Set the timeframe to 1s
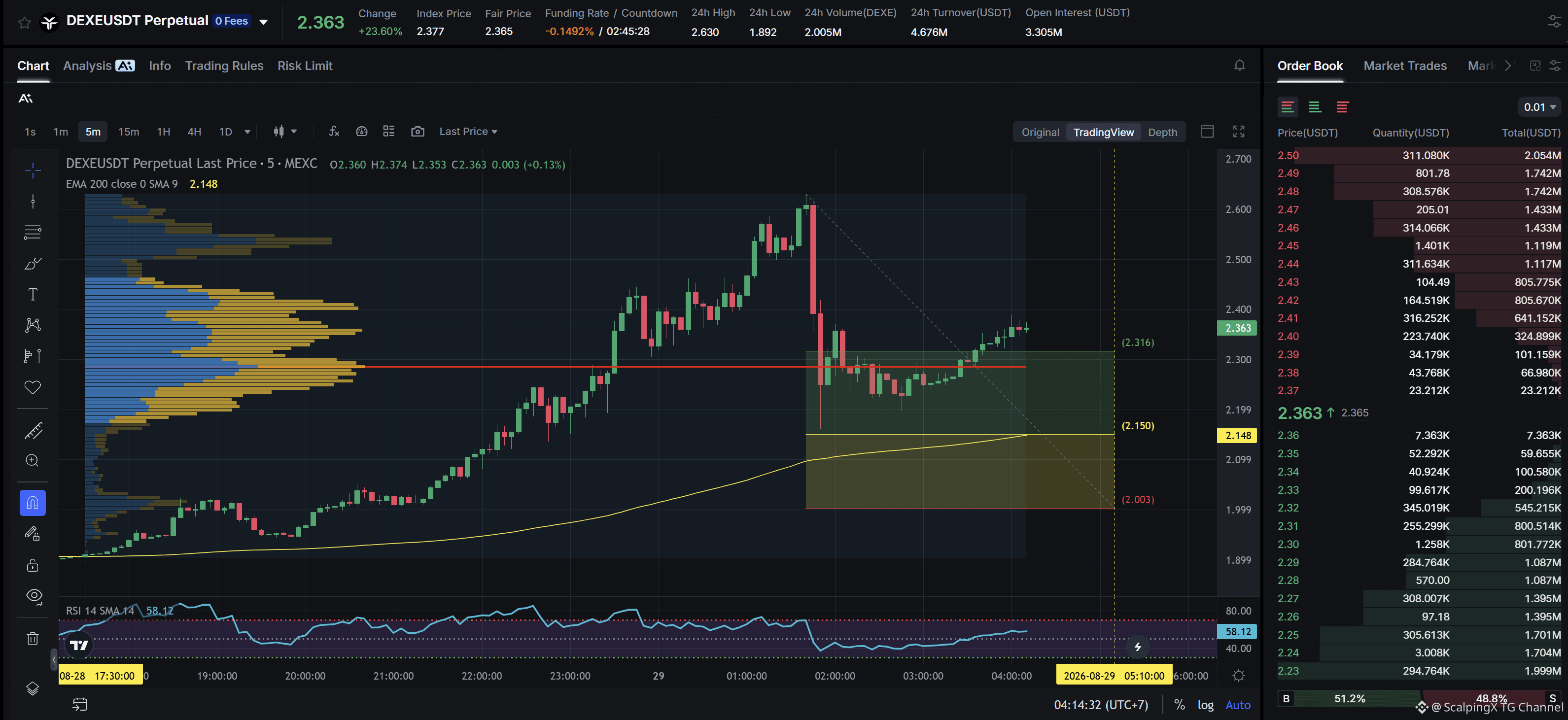Viewport: 1568px width, 720px height. pyautogui.click(x=30, y=132)
